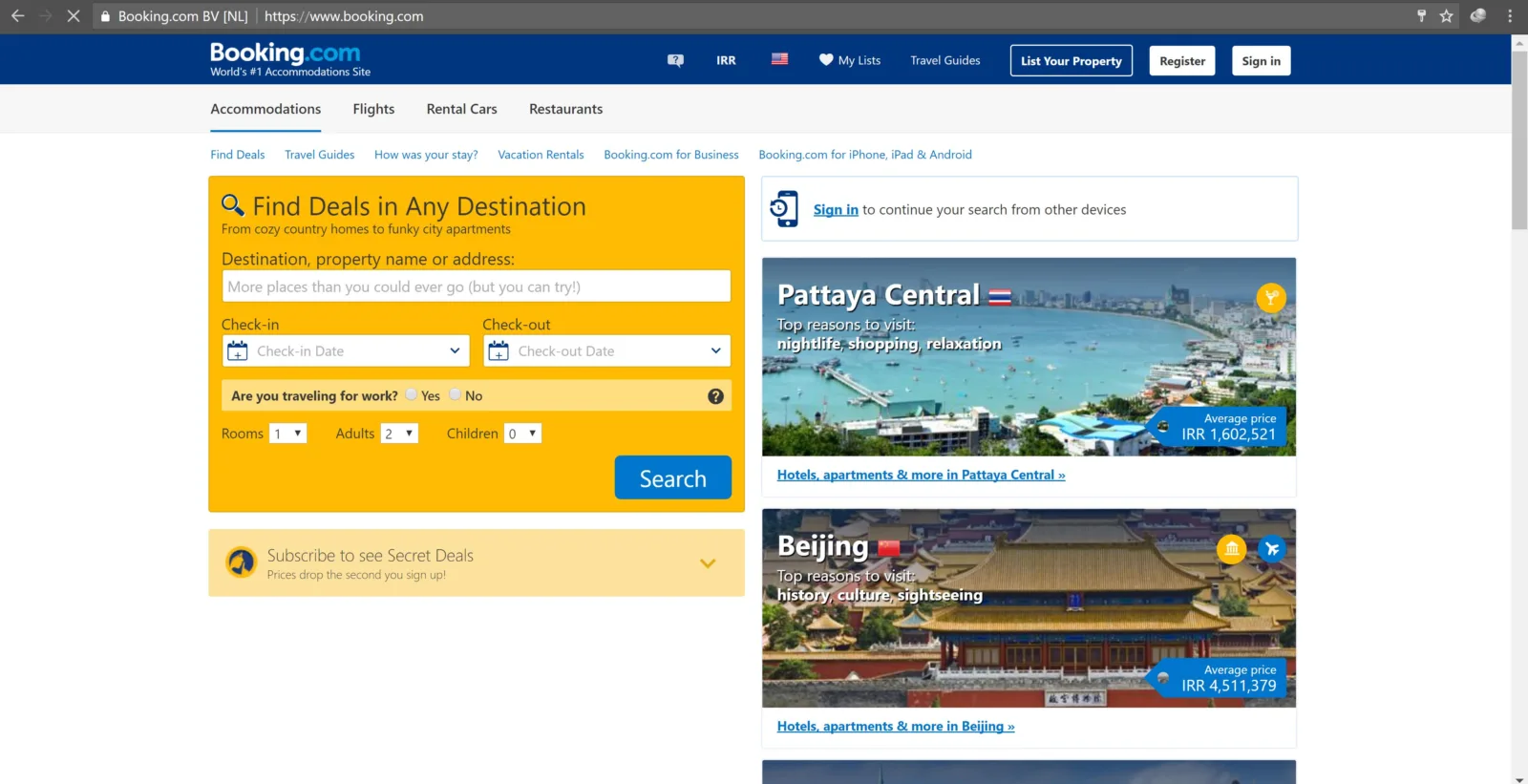Screen dimensions: 1528x784
Task: Click the museum badge icon on Beijing card
Action: tap(1232, 549)
